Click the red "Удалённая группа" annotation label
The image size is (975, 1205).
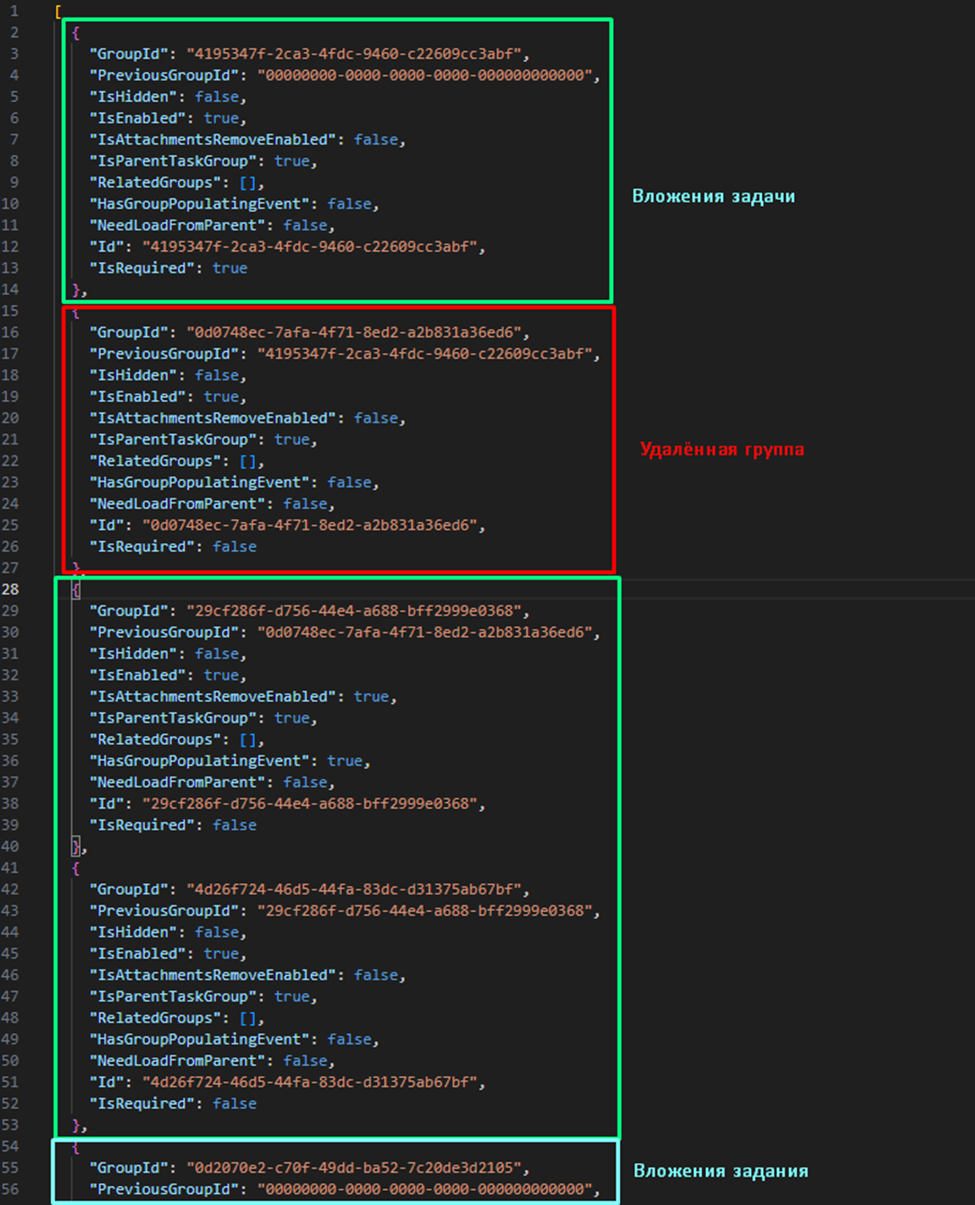click(721, 449)
